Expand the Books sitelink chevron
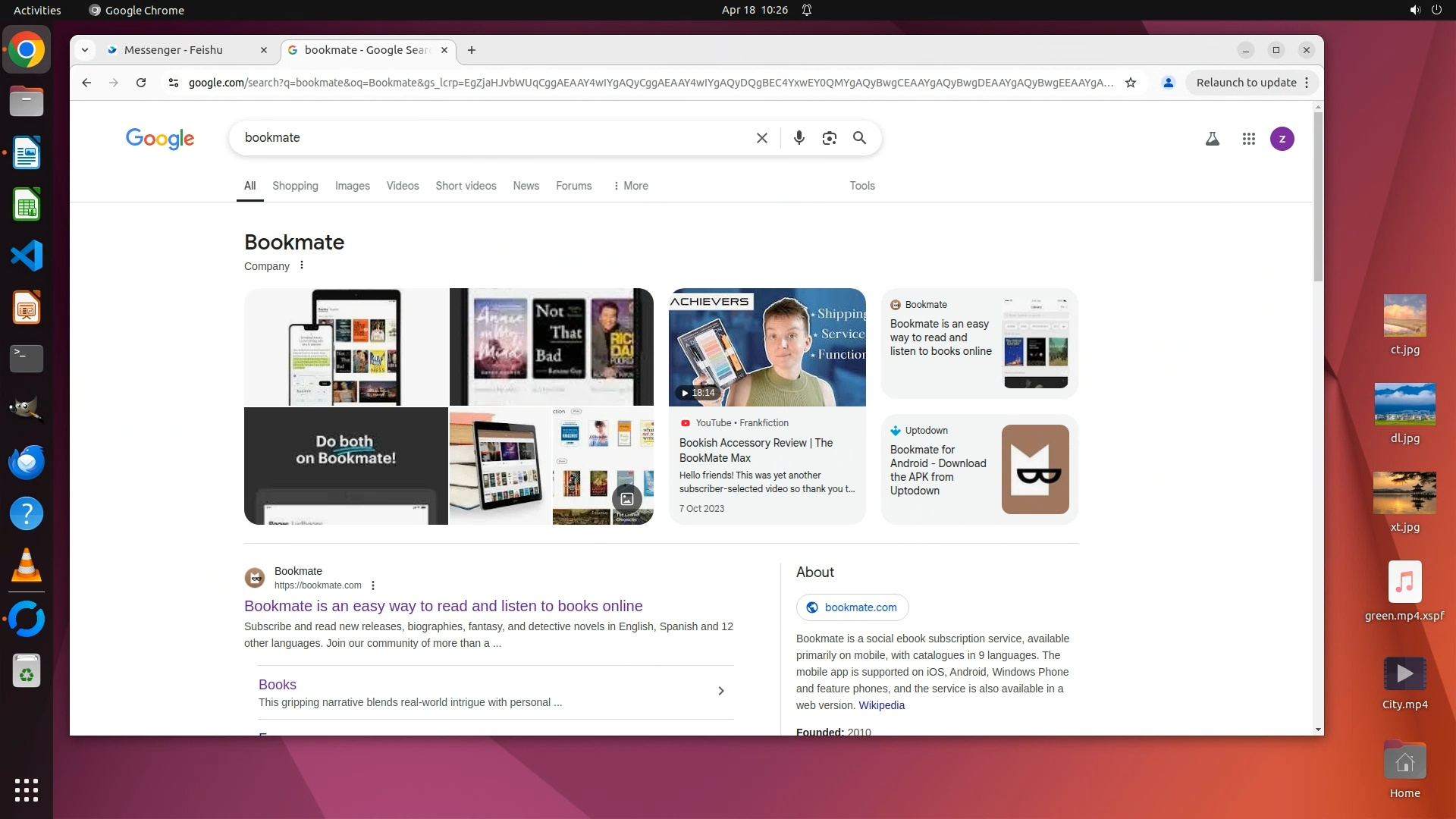Screen dimensions: 1456x819 [x=720, y=691]
